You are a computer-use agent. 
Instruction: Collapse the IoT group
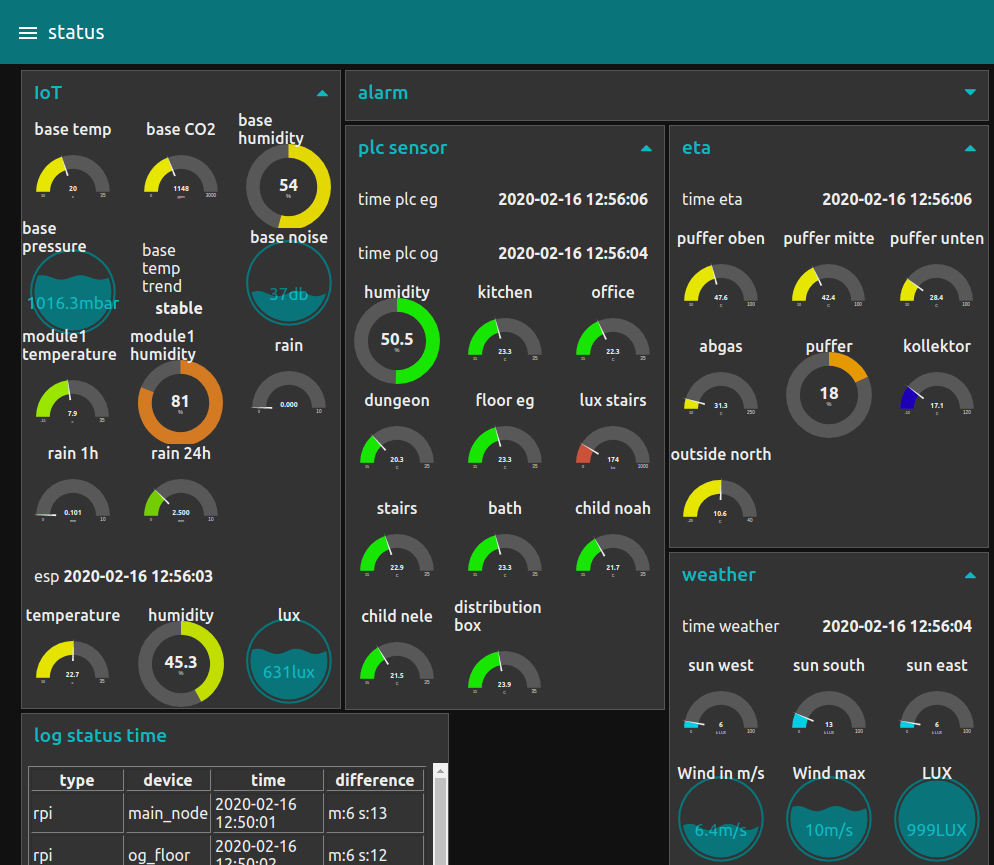pos(322,93)
